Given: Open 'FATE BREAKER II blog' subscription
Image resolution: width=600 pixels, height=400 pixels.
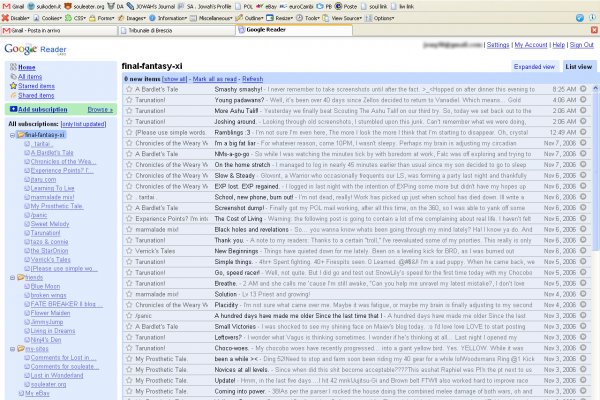Looking at the screenshot, I should (67, 304).
